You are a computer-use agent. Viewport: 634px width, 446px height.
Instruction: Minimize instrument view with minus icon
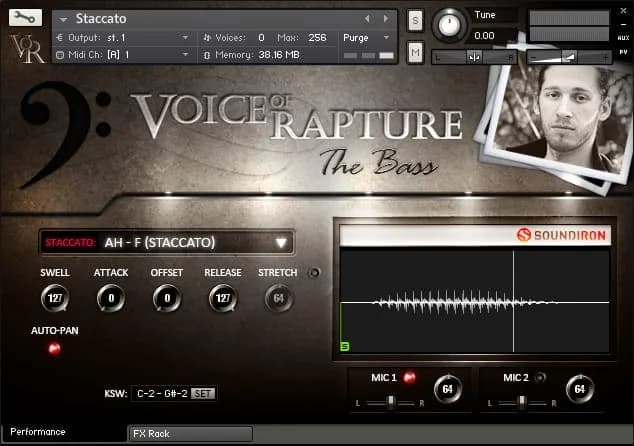(623, 24)
